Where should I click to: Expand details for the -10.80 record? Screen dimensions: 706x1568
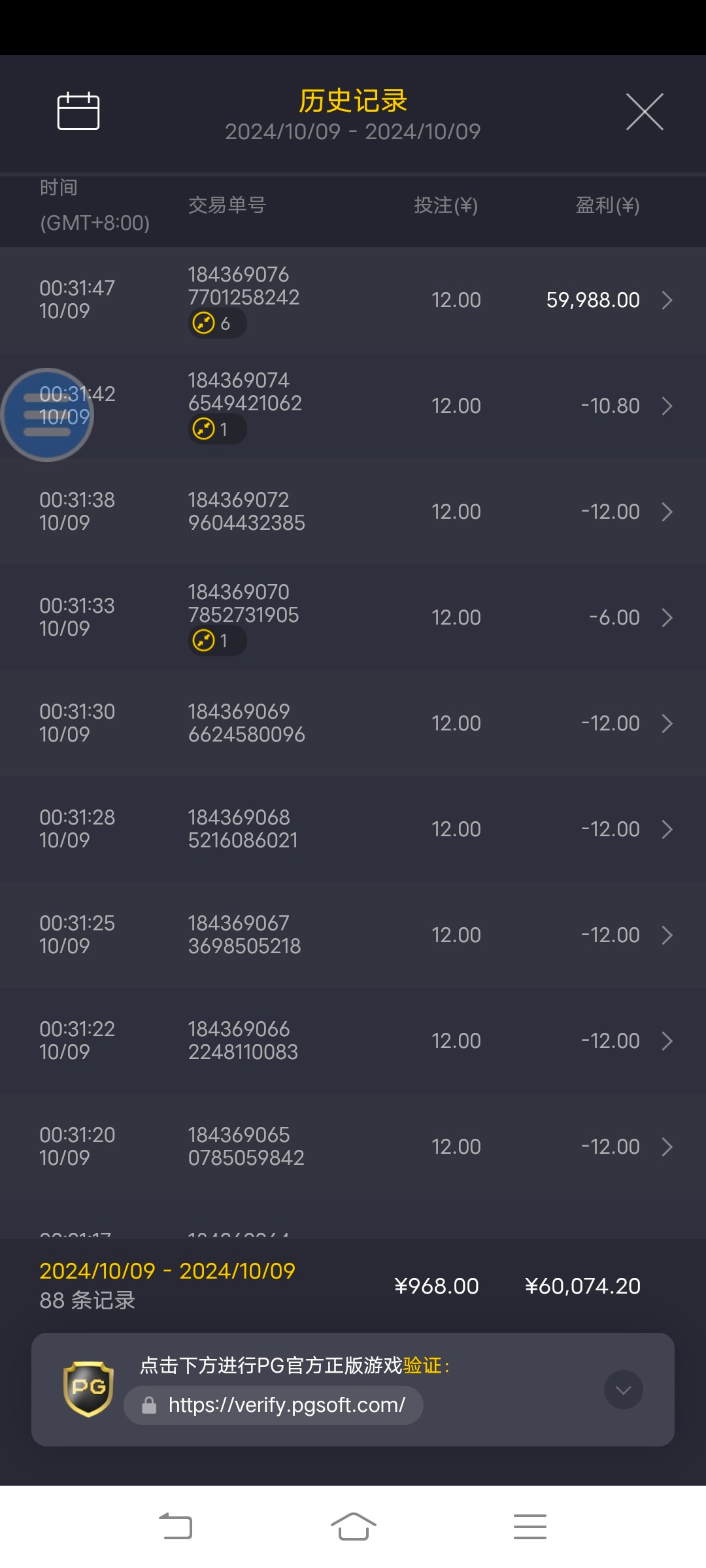click(x=667, y=406)
